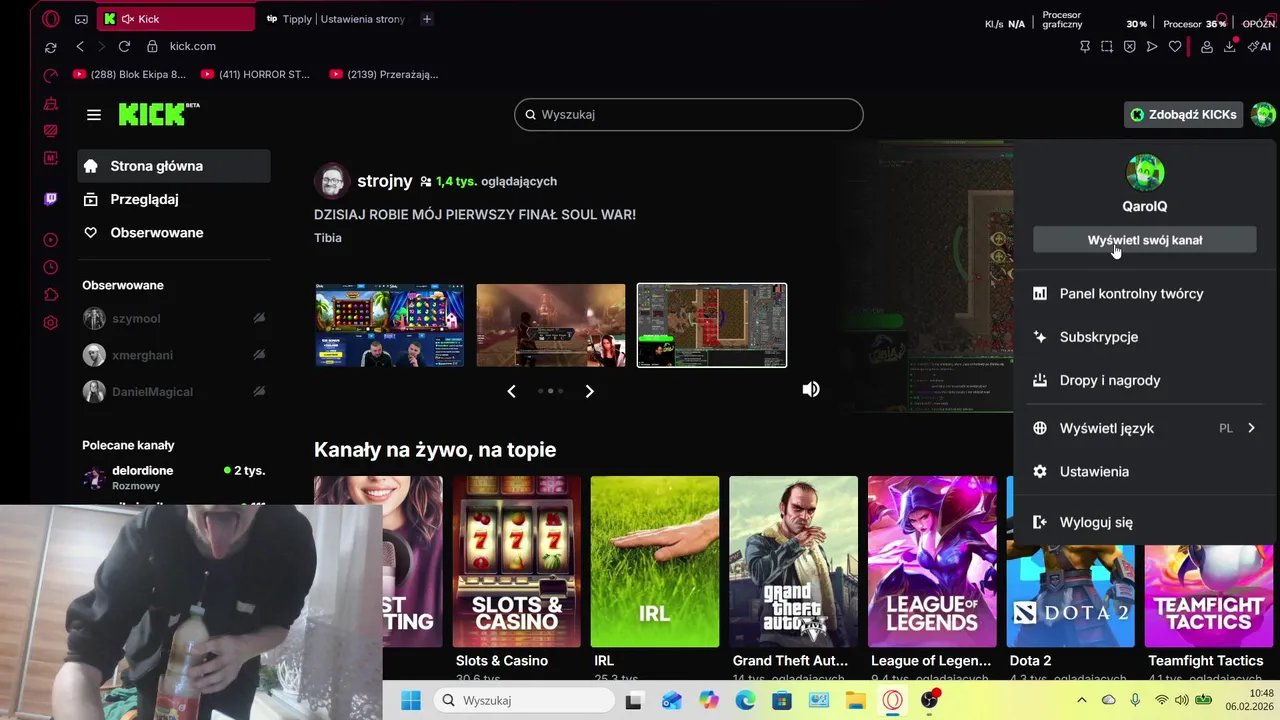Open the browser profile account icon
This screenshot has width=1280, height=720.
1207,46
